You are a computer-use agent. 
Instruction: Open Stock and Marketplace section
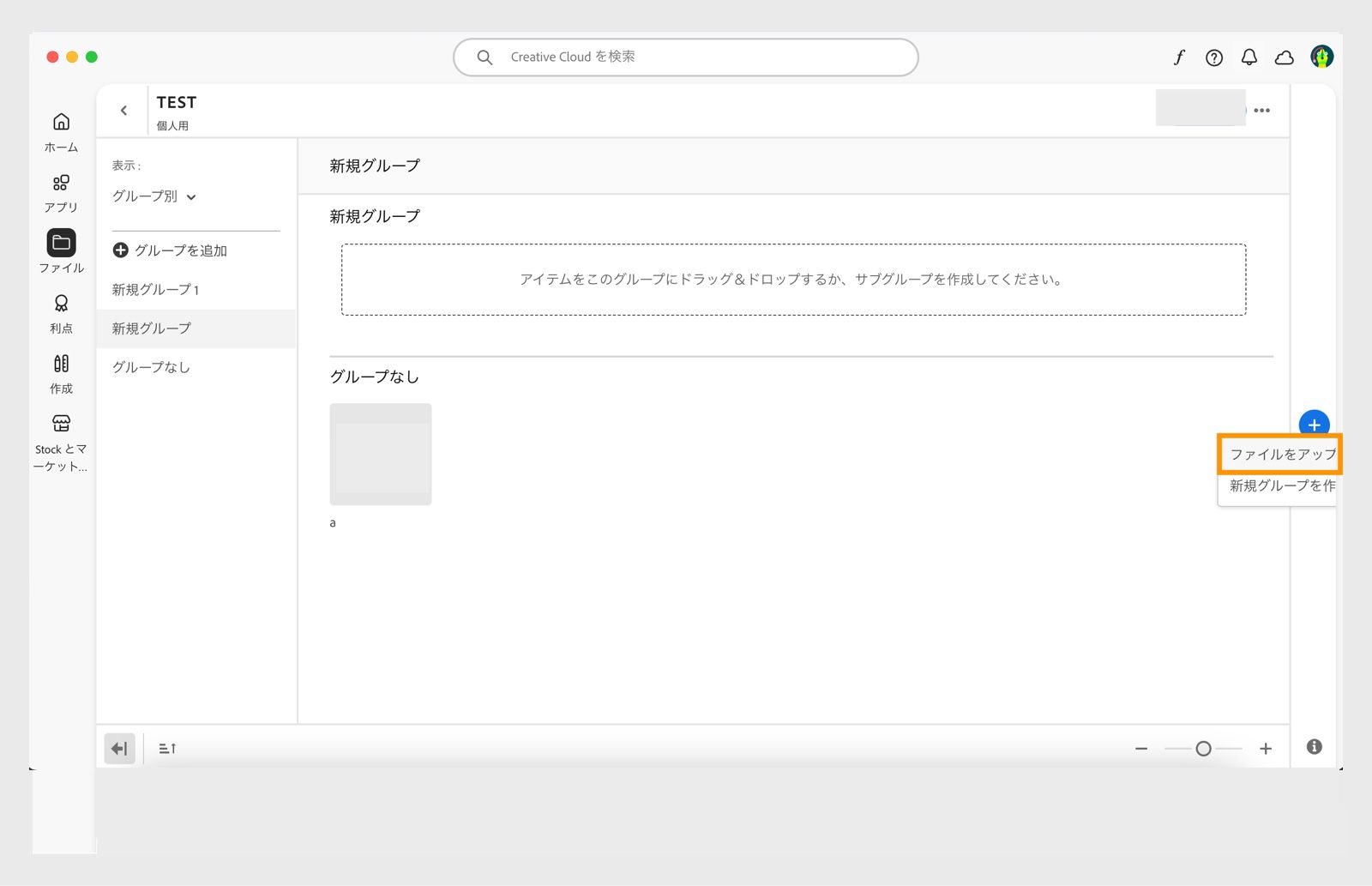point(61,443)
